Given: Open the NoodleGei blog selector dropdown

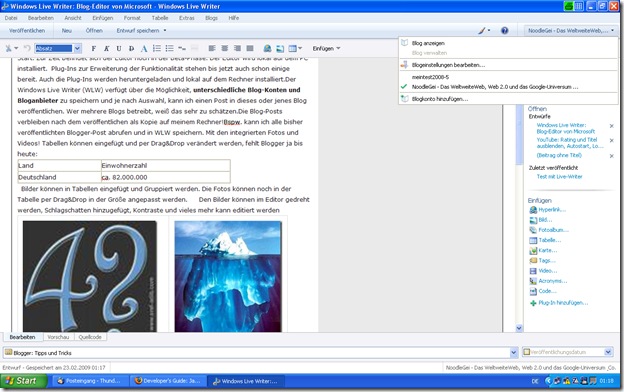Looking at the screenshot, I should coord(571,31).
